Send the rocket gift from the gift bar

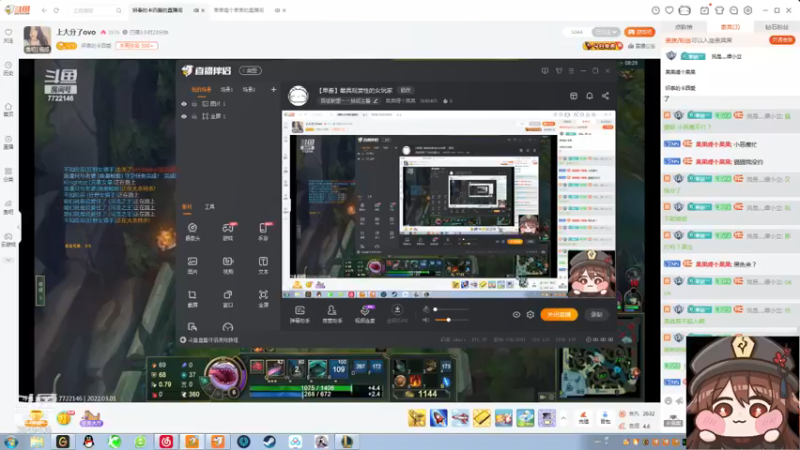(x=438, y=418)
